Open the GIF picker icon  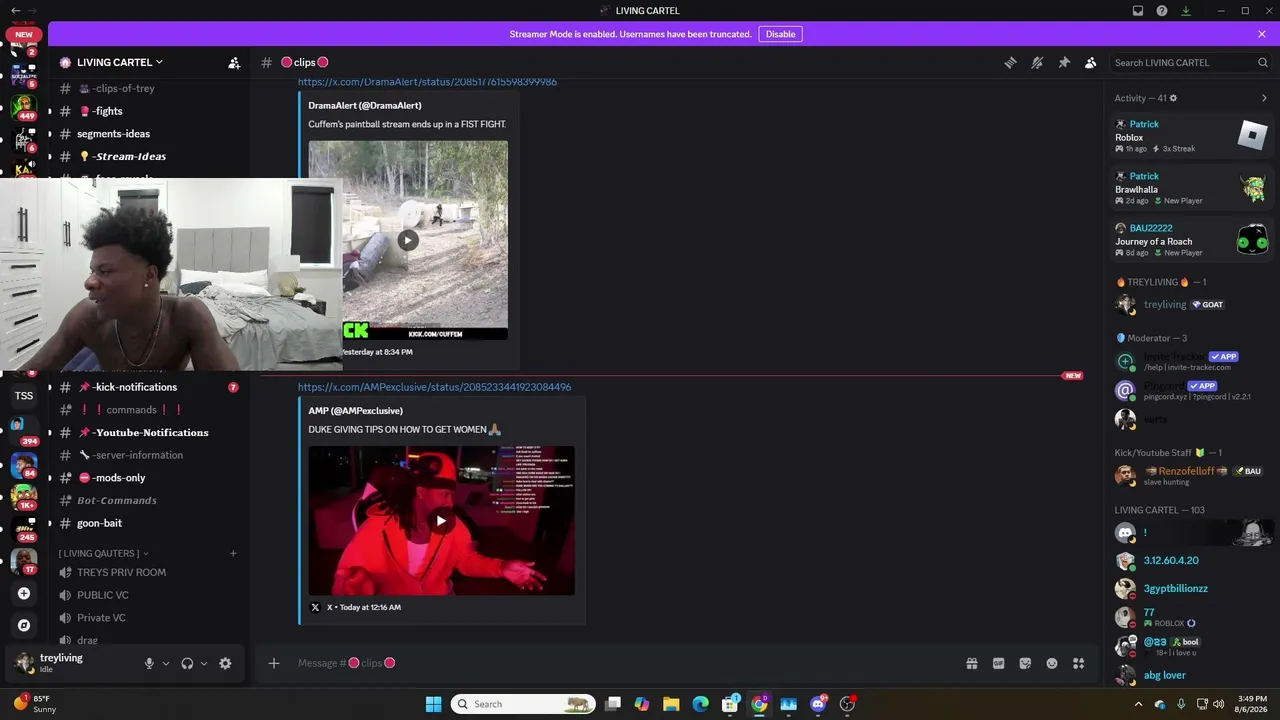tap(998, 663)
